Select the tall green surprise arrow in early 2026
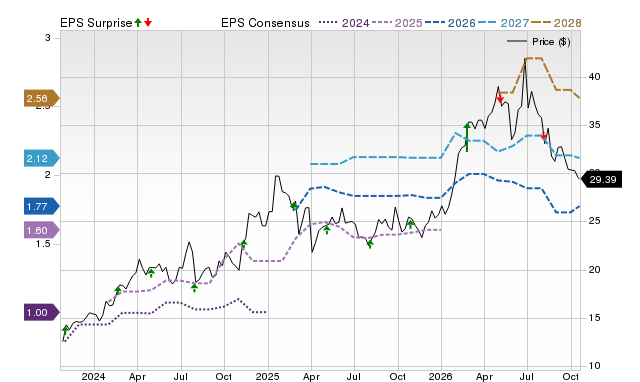 click(x=467, y=137)
